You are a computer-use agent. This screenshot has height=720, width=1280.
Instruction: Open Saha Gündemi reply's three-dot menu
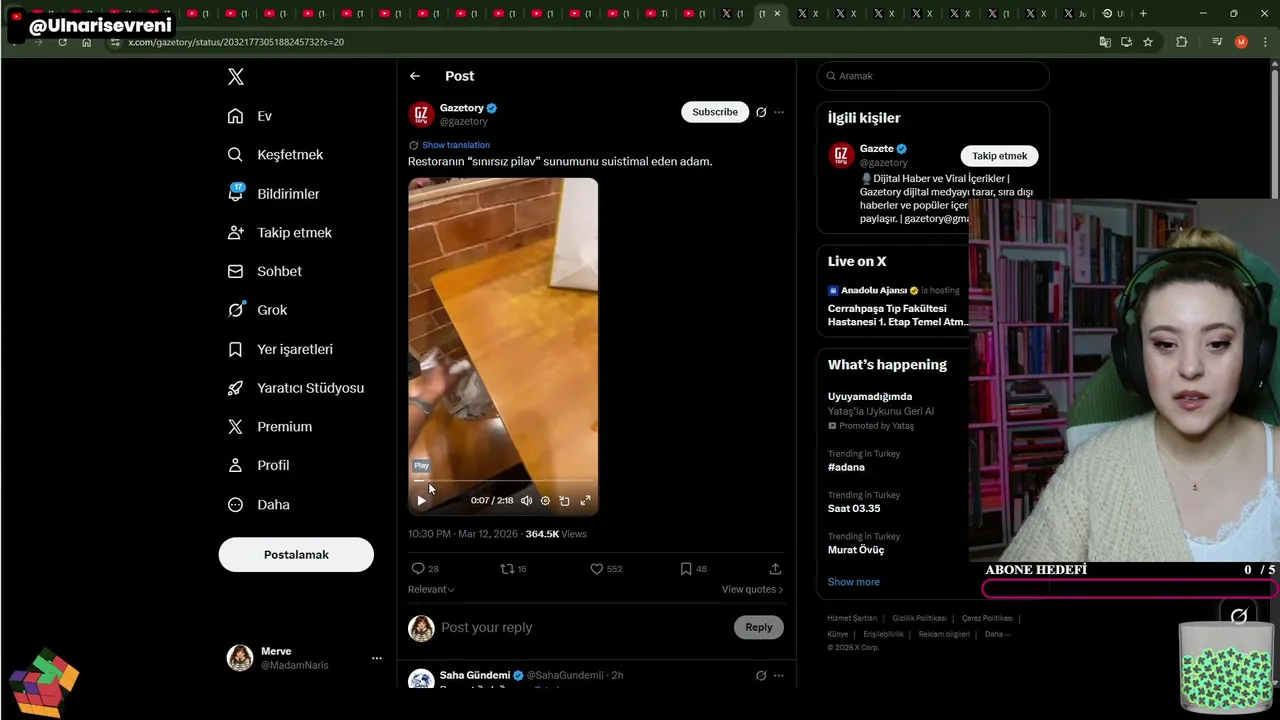pos(779,675)
